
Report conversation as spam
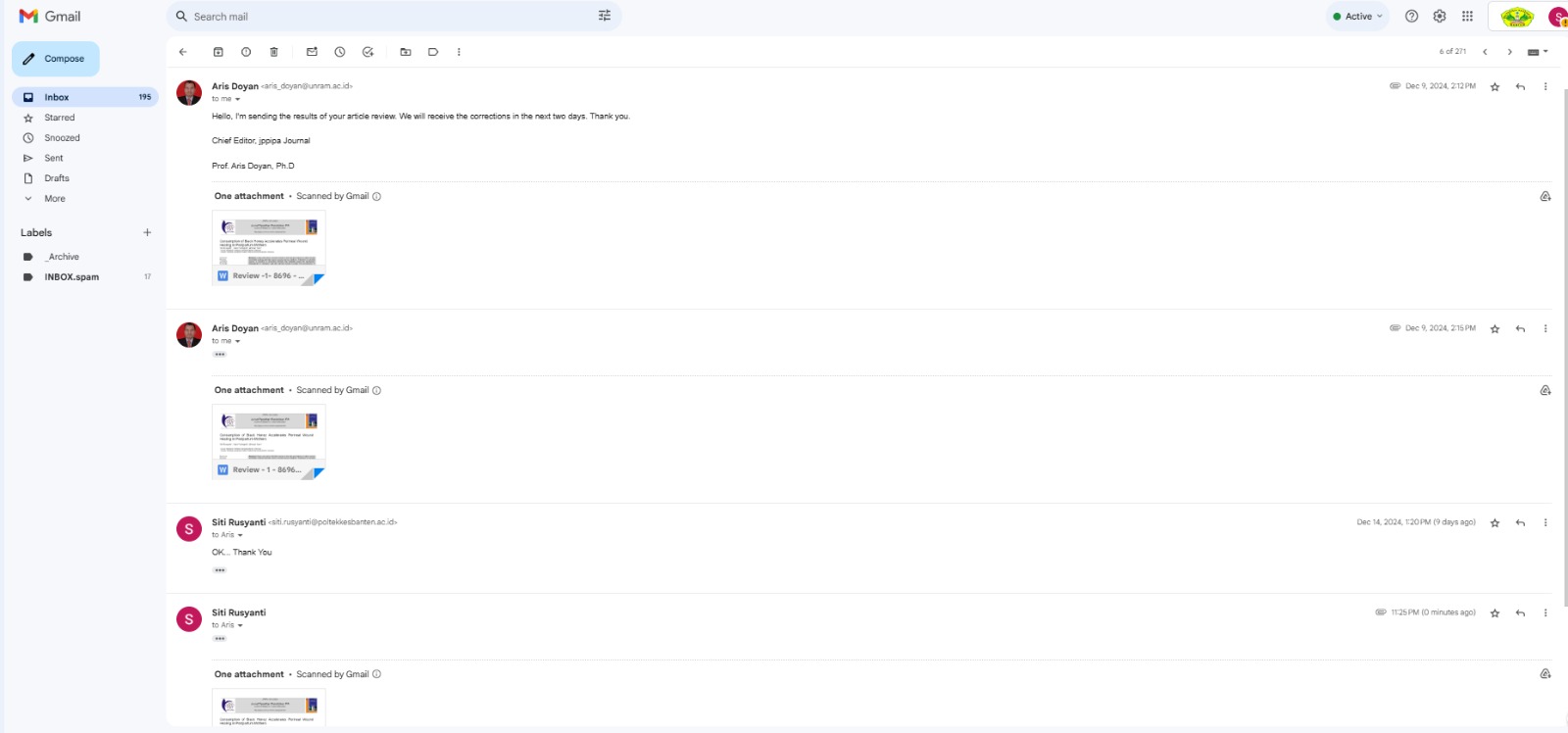coord(246,52)
